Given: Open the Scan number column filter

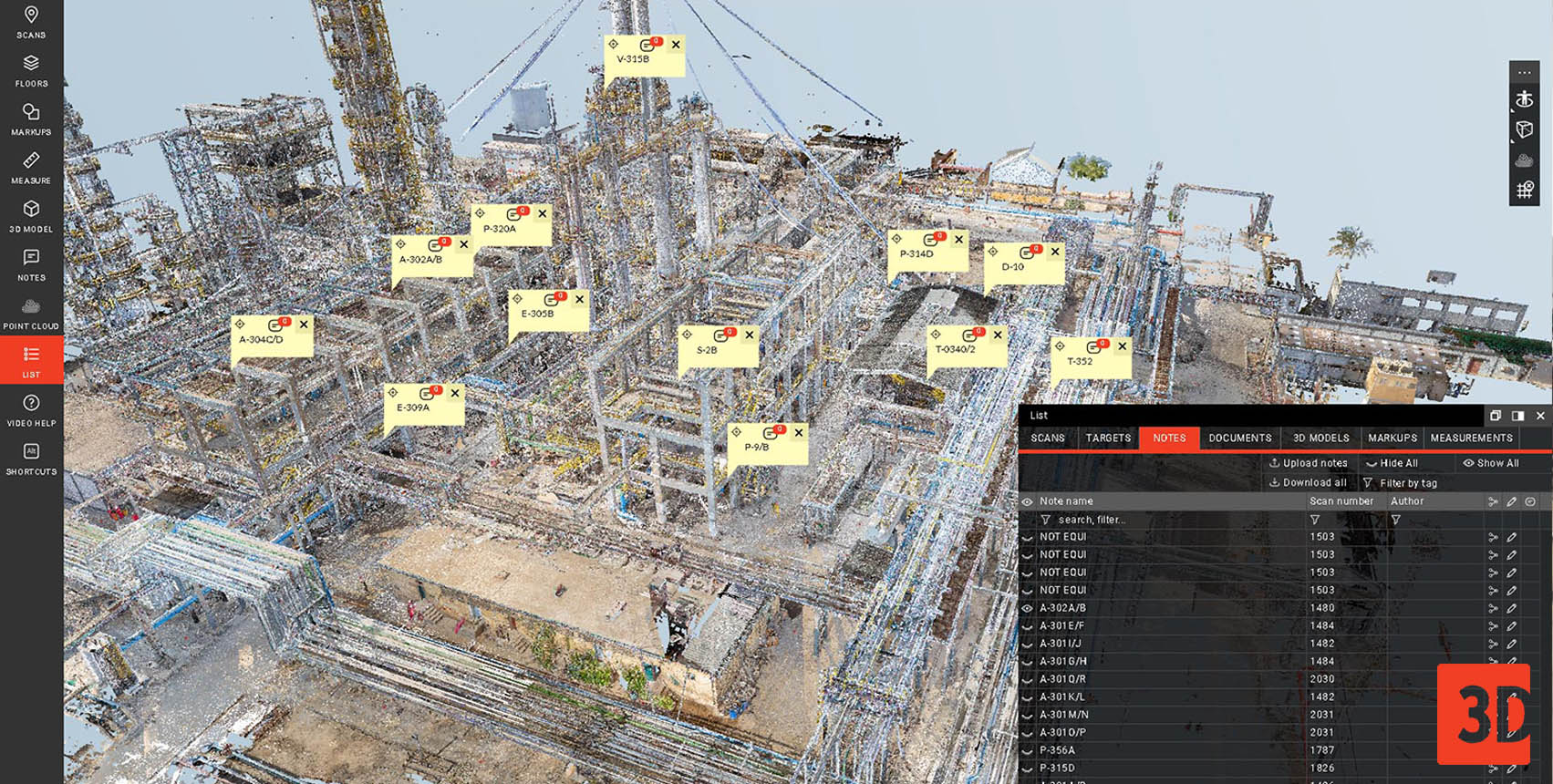Looking at the screenshot, I should pos(1315,520).
